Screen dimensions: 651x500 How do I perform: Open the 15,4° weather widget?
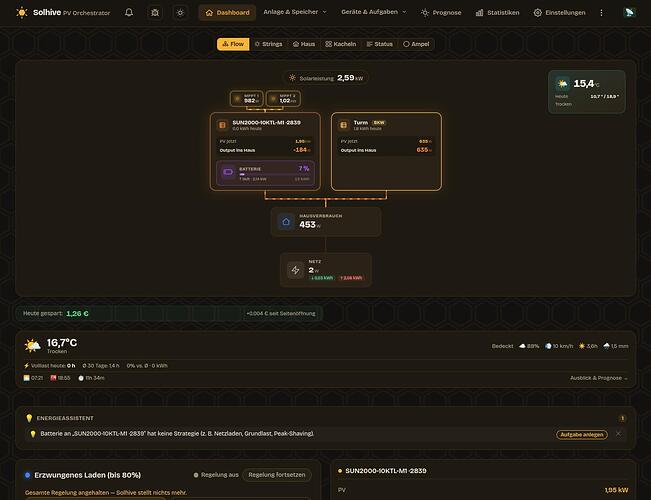pyautogui.click(x=587, y=92)
